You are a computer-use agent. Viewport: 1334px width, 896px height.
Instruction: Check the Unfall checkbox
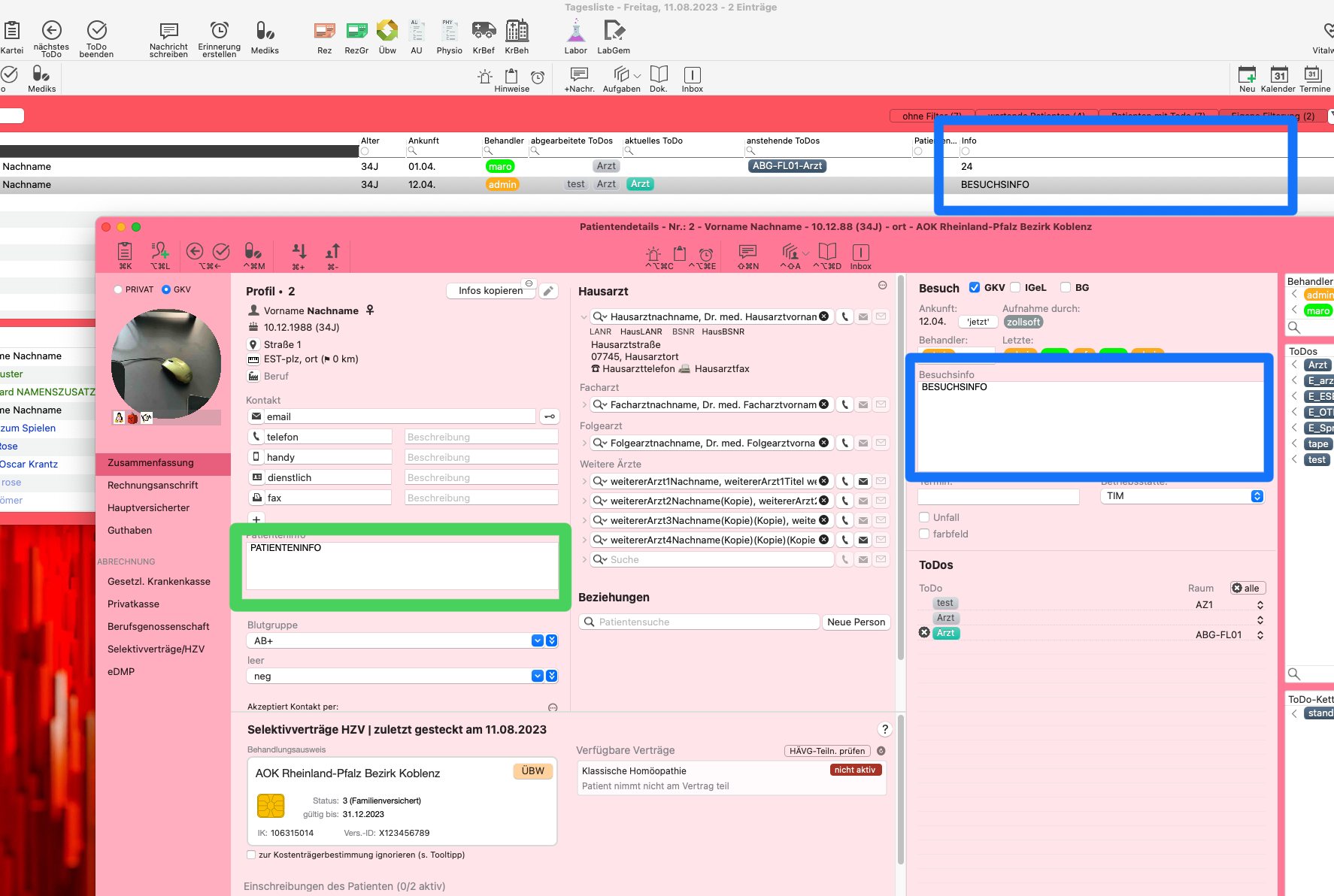[924, 517]
